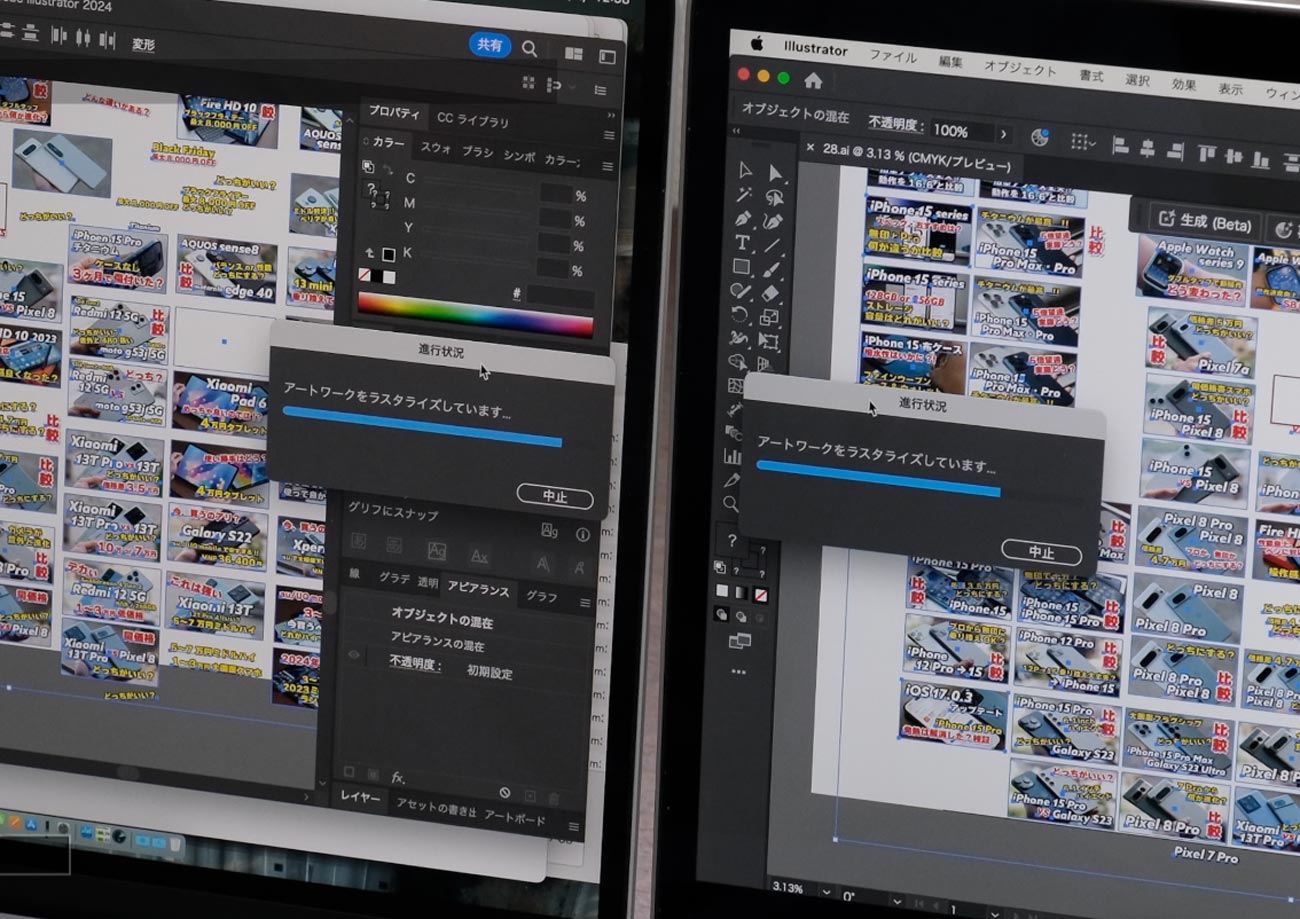
Task: Choose the Rotate tool in right toolbar
Action: click(739, 315)
